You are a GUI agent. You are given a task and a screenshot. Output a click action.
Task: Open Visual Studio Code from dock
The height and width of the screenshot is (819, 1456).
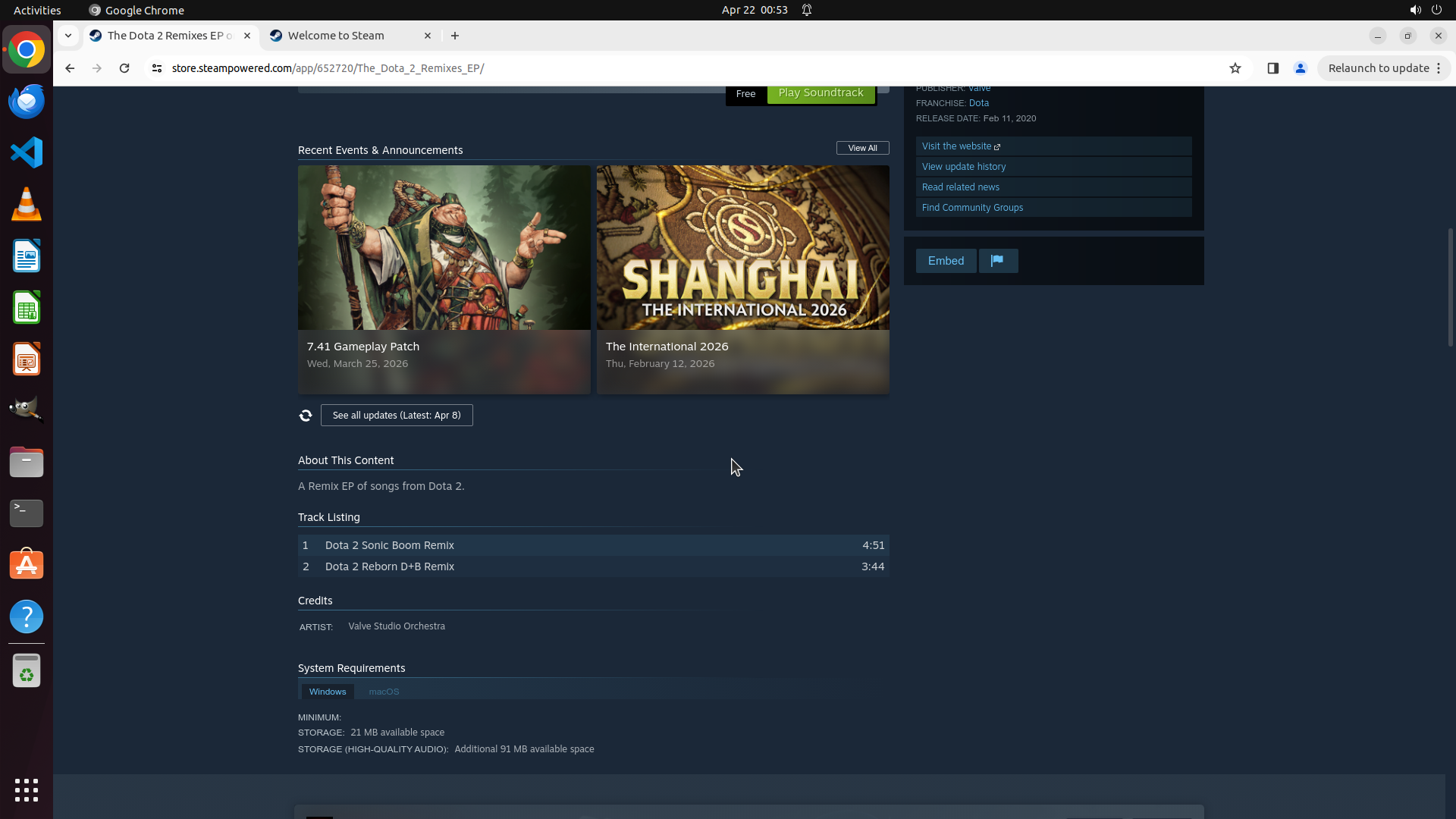click(x=27, y=153)
